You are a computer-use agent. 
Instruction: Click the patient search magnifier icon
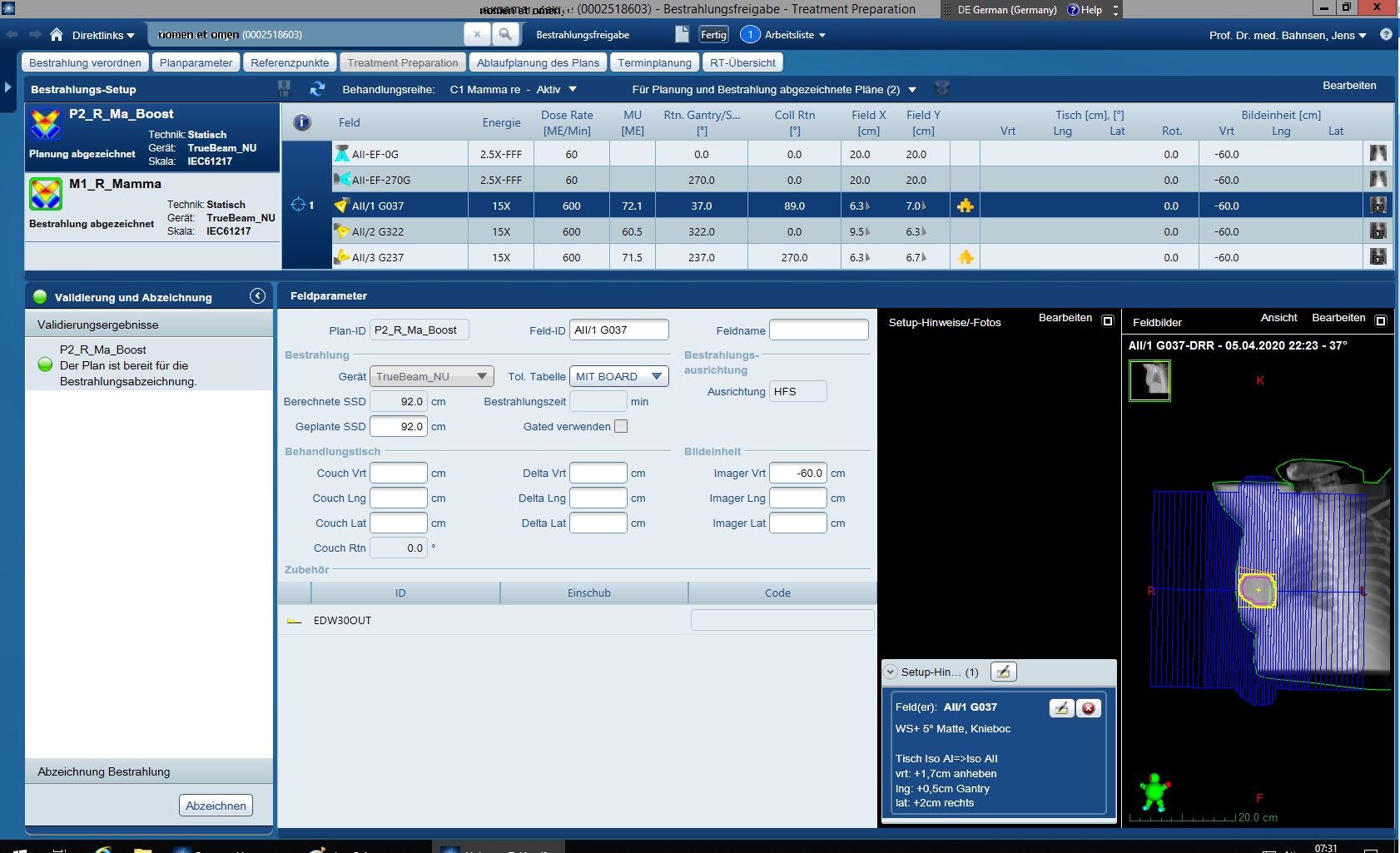(504, 35)
